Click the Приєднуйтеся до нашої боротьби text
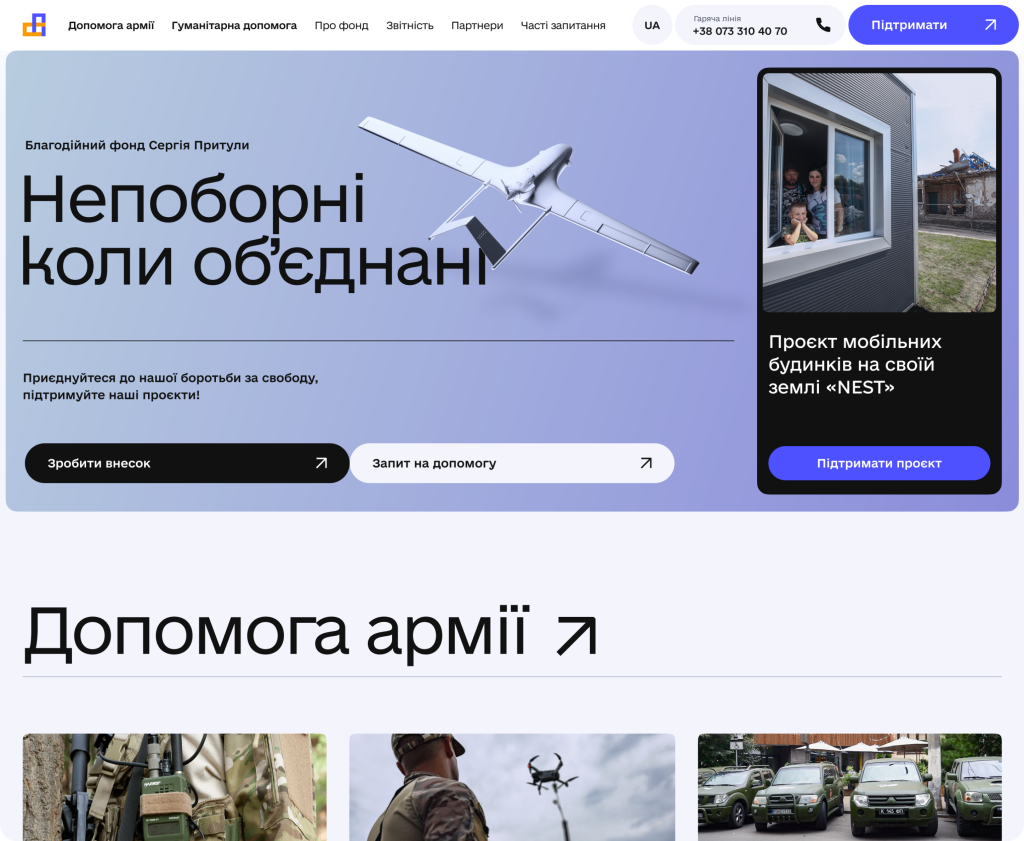This screenshot has width=1024, height=841. click(x=170, y=386)
